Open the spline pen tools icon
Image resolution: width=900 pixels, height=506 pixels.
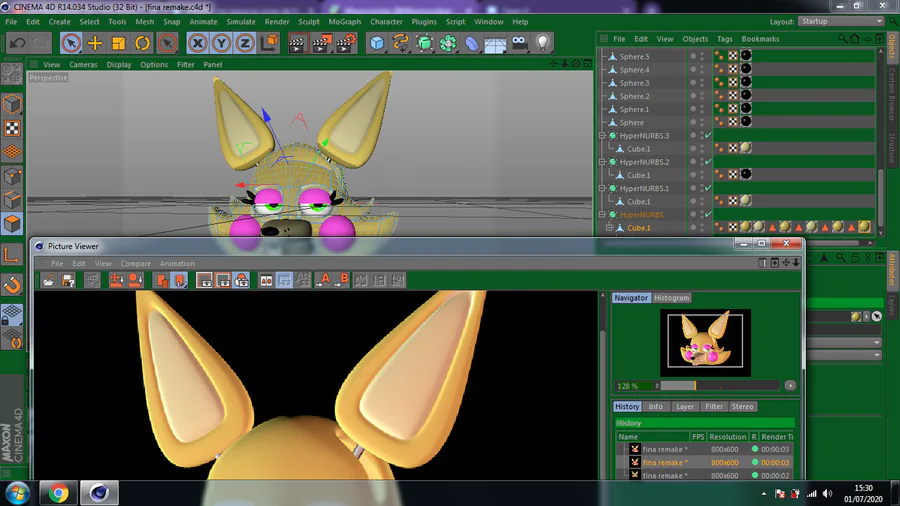pos(401,43)
